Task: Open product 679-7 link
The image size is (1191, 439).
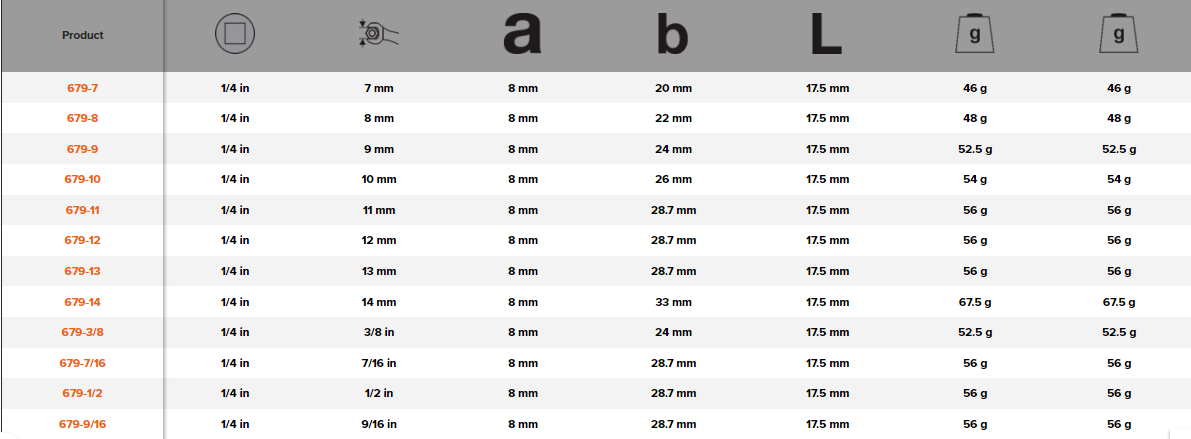Action: [83, 88]
